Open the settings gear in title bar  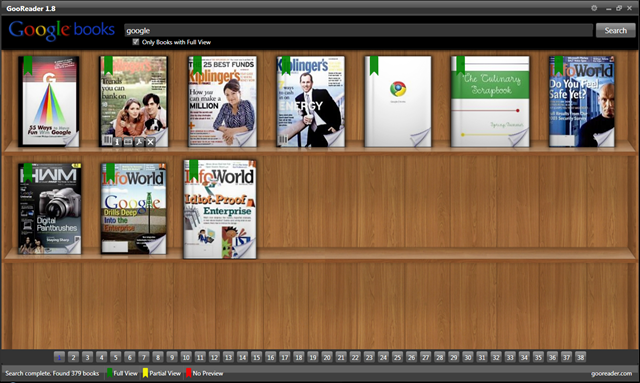click(x=594, y=8)
